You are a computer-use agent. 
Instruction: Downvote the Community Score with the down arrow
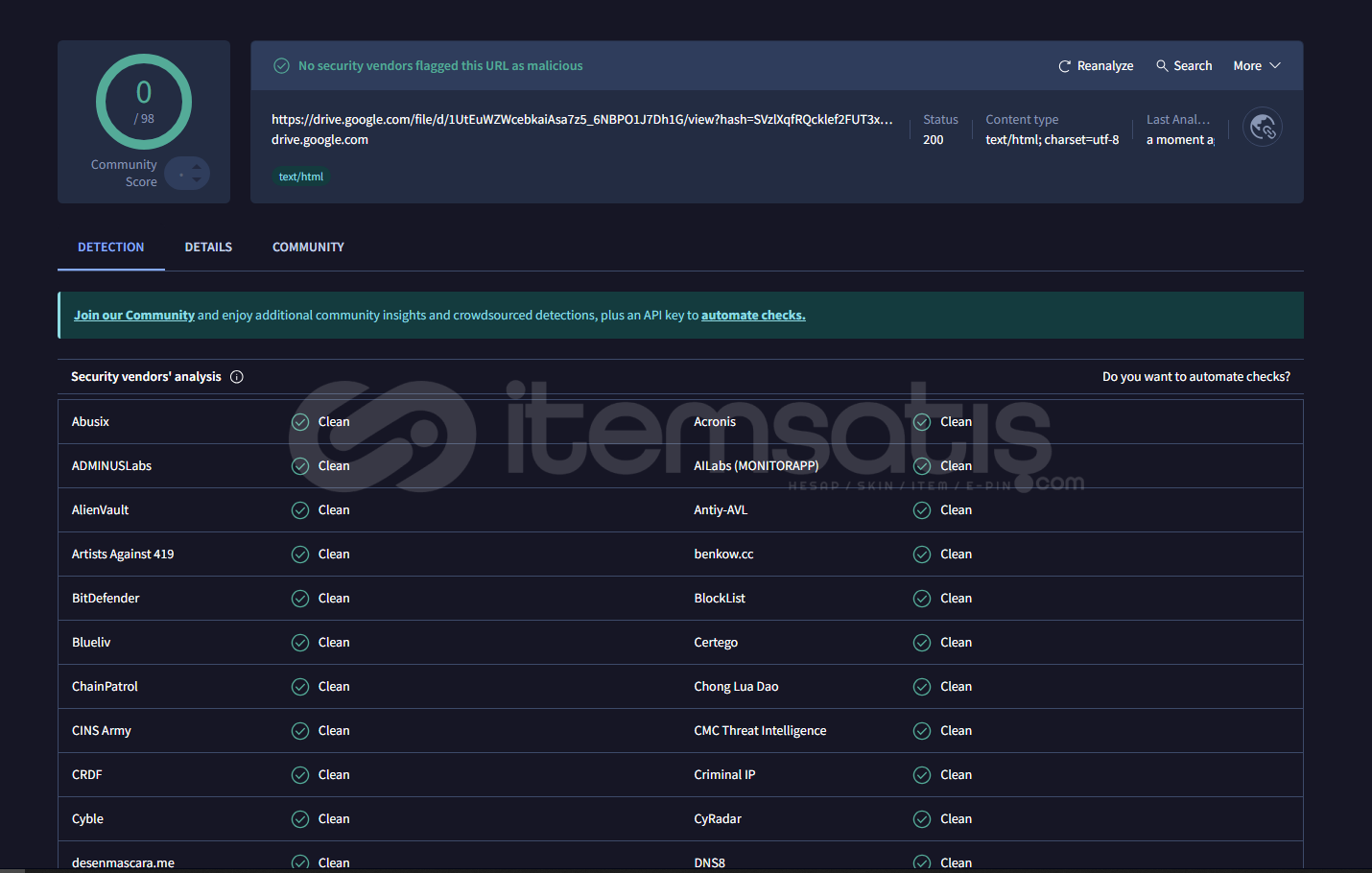(197, 179)
